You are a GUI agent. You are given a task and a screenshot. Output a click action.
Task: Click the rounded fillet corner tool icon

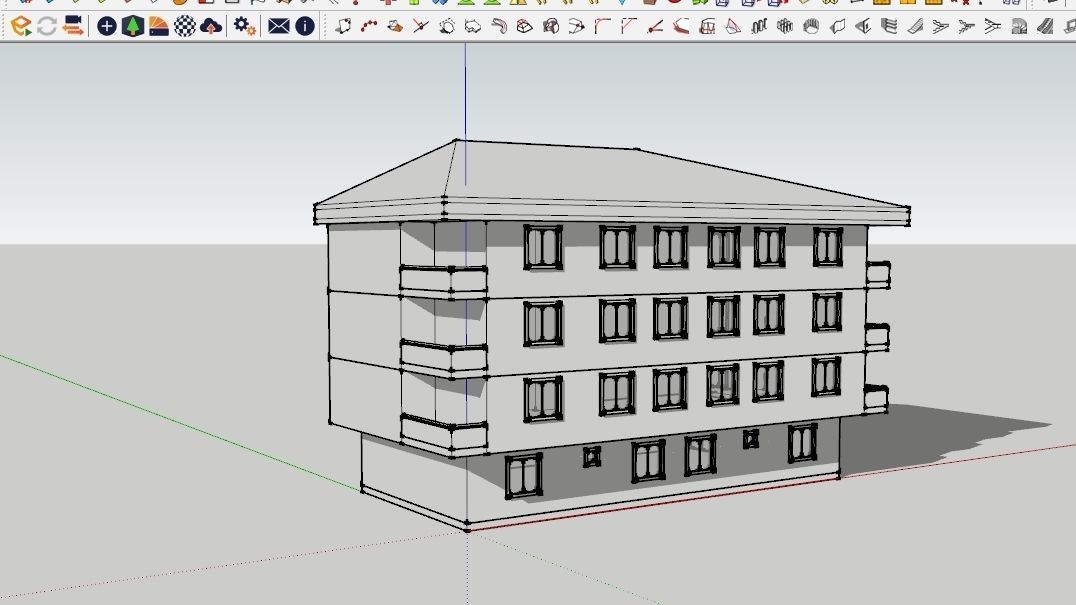[603, 26]
